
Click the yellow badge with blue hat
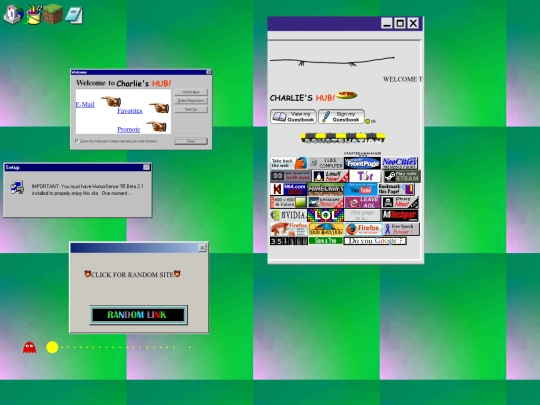pos(326,229)
